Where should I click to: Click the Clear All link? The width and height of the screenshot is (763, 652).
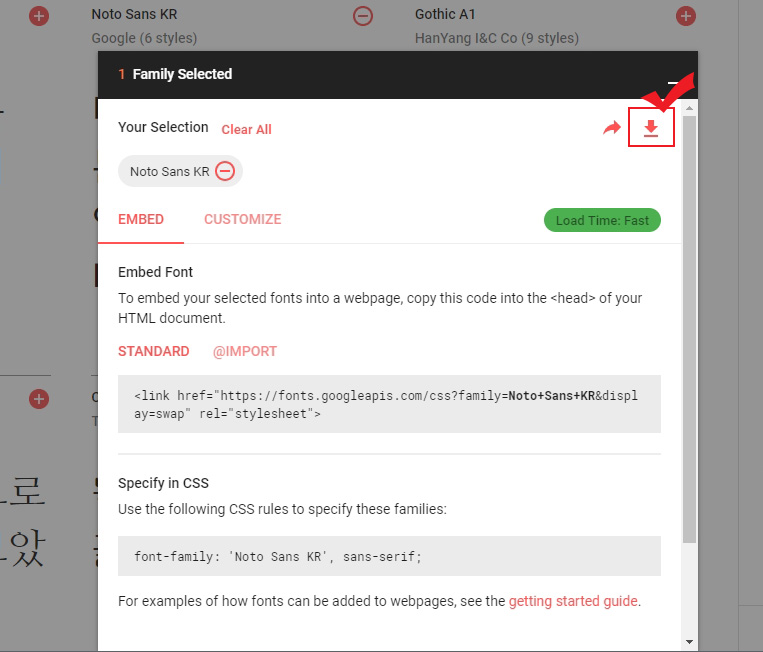click(x=246, y=129)
